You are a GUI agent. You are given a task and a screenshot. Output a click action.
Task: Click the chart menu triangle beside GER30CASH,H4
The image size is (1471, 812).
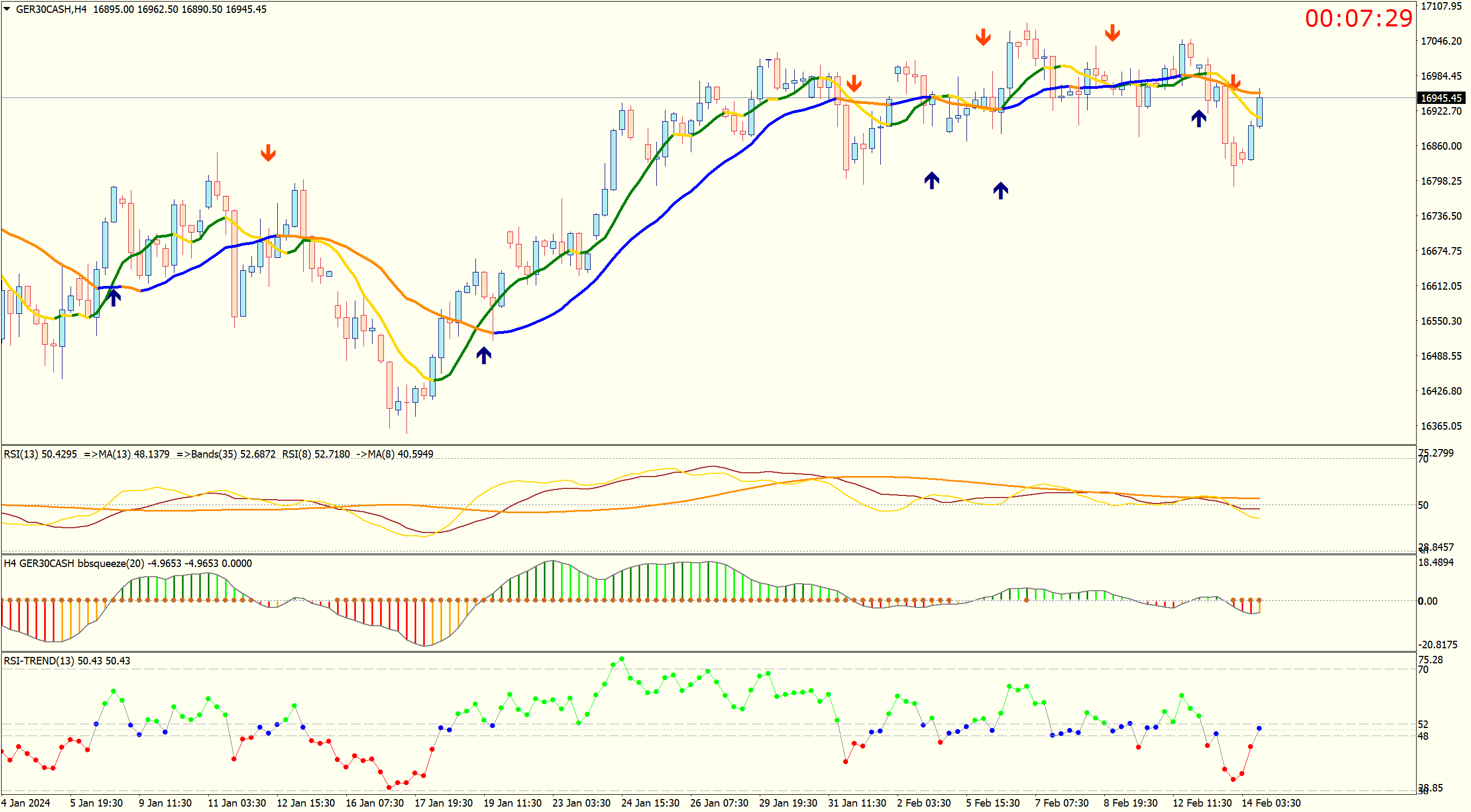point(7,9)
